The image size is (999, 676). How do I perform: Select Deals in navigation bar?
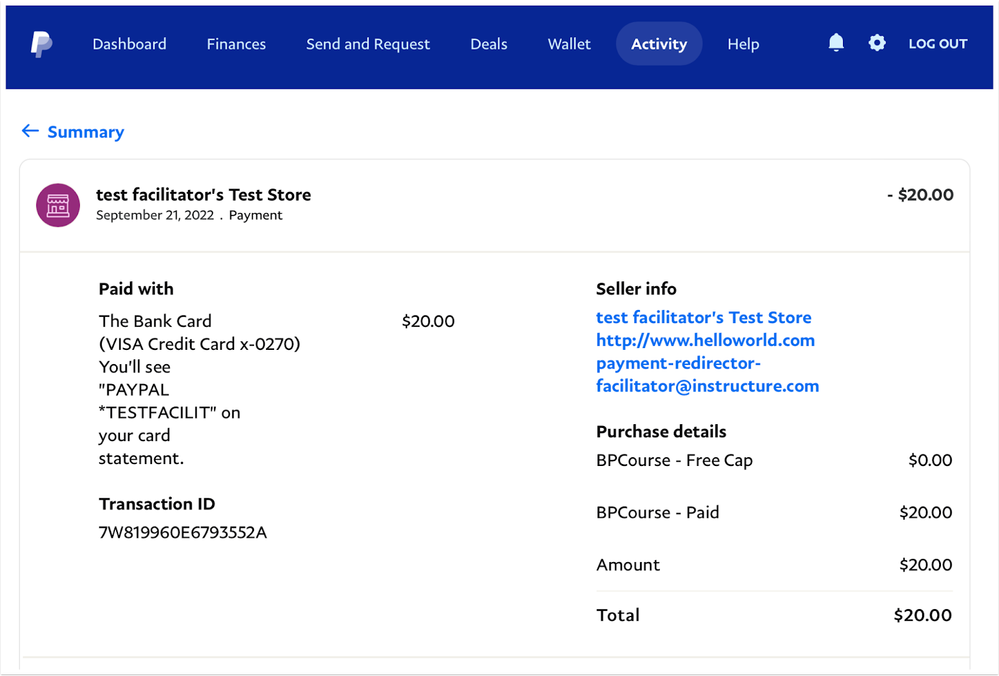coord(489,44)
